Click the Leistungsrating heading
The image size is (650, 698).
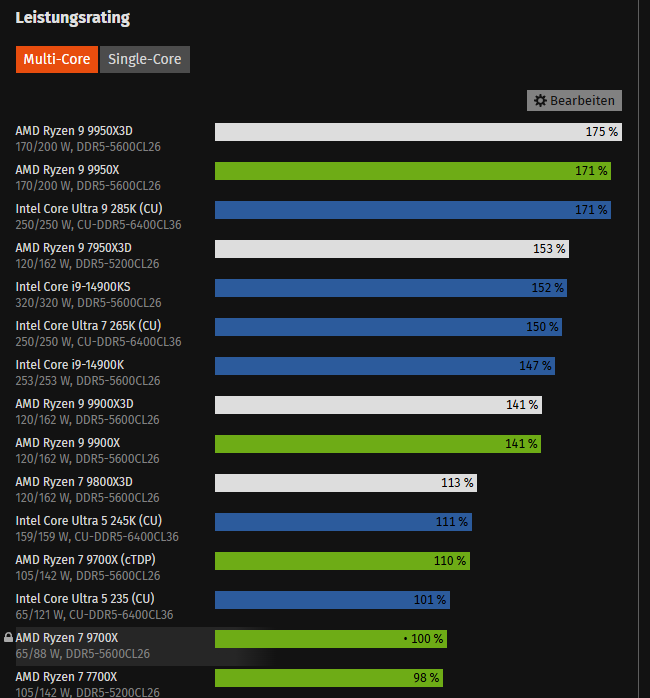click(x=73, y=18)
